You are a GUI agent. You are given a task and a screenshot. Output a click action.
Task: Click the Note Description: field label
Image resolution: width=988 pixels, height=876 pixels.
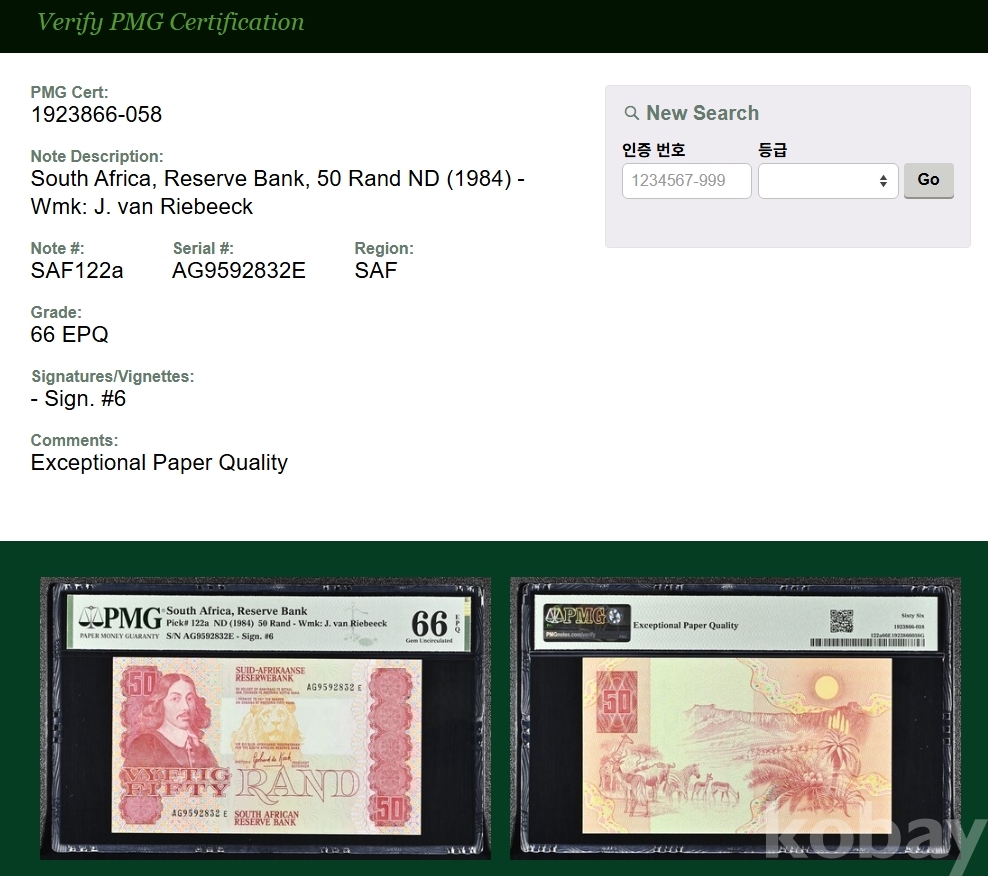(x=97, y=156)
